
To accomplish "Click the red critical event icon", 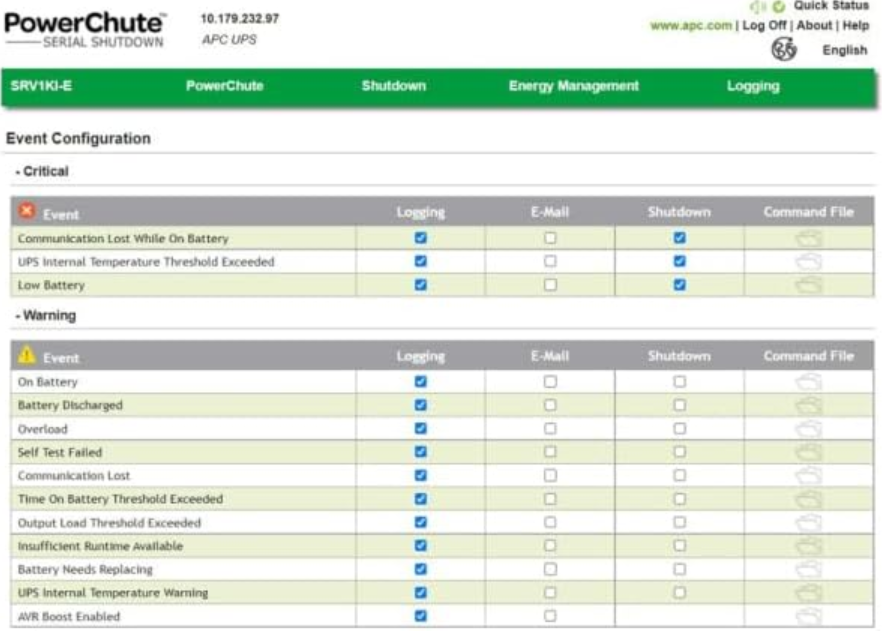I will click(x=26, y=211).
